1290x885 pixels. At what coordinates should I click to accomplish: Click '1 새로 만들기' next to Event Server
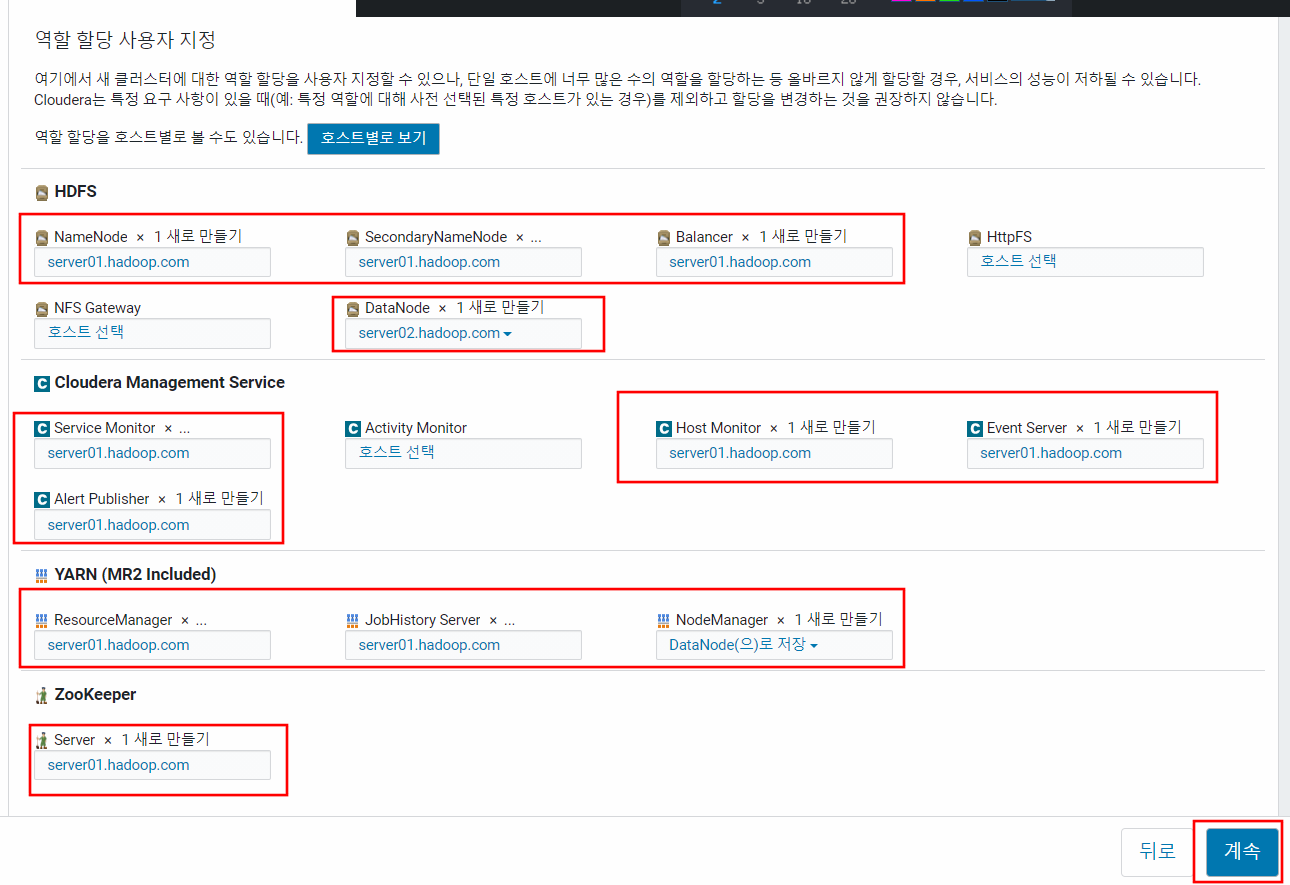point(1137,428)
